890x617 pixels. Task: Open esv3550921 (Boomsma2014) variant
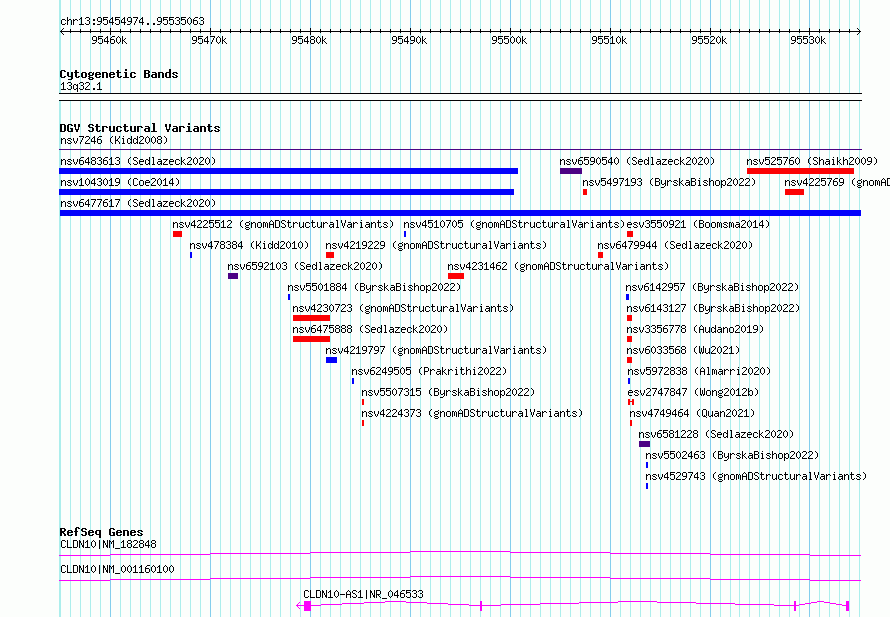tap(698, 224)
